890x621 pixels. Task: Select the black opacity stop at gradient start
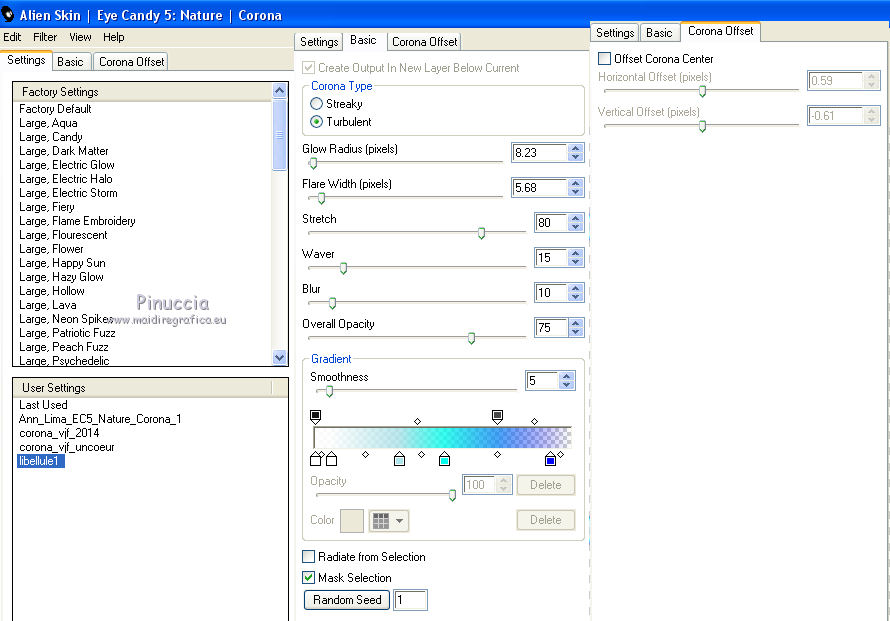tap(316, 417)
